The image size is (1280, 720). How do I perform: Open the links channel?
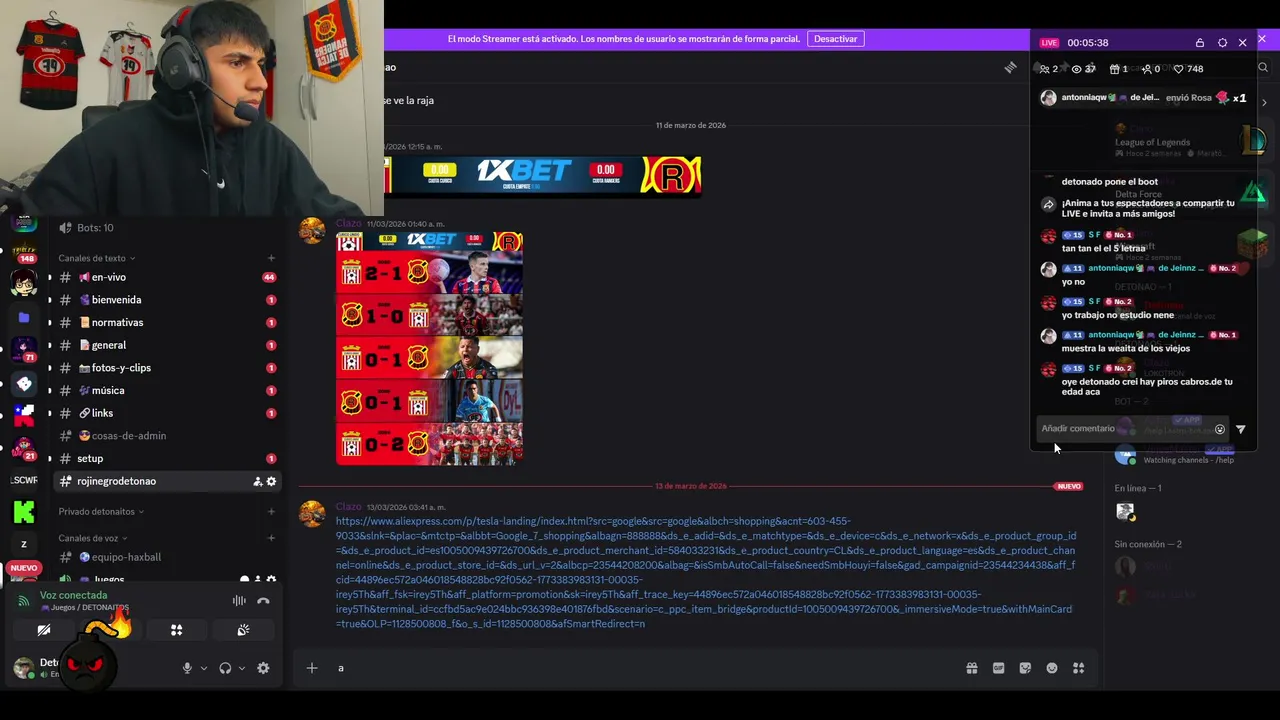166,413
